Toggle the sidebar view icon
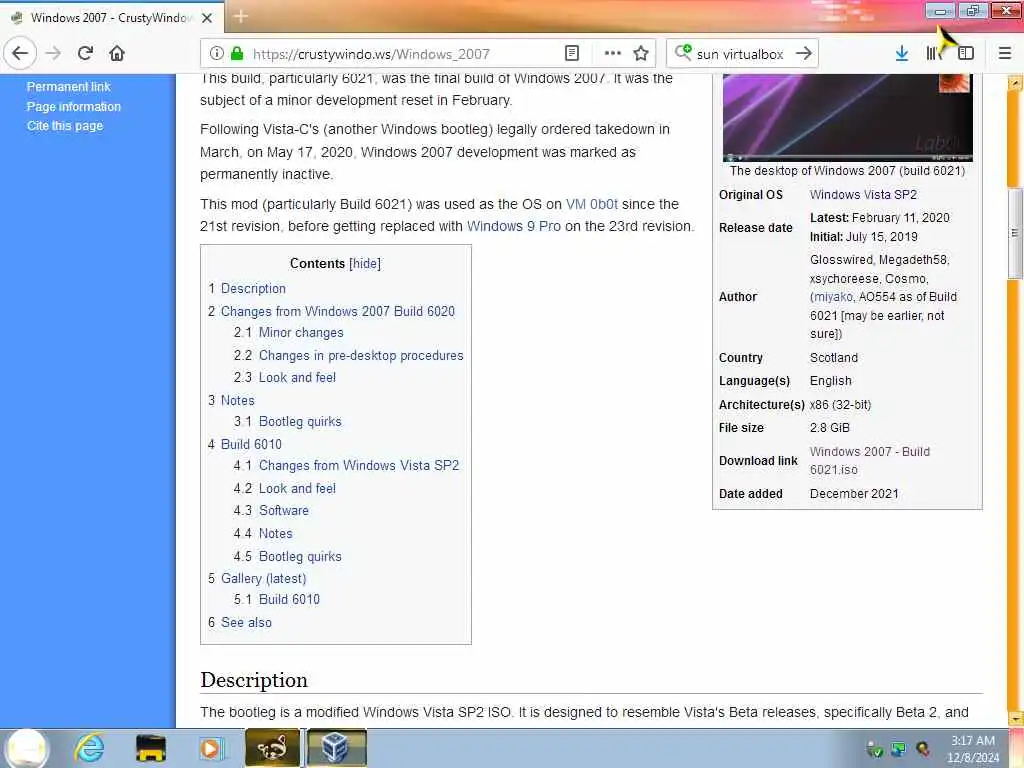Viewport: 1024px width, 768px height. tap(965, 54)
